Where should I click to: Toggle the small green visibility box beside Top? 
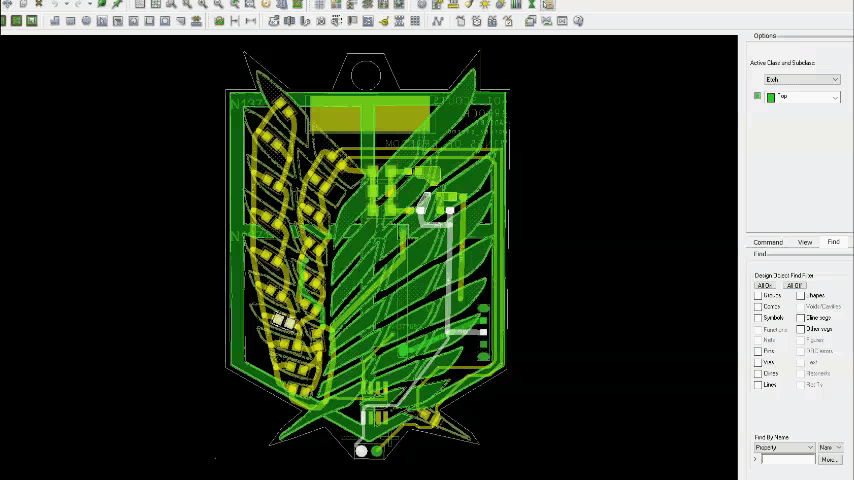[x=758, y=96]
